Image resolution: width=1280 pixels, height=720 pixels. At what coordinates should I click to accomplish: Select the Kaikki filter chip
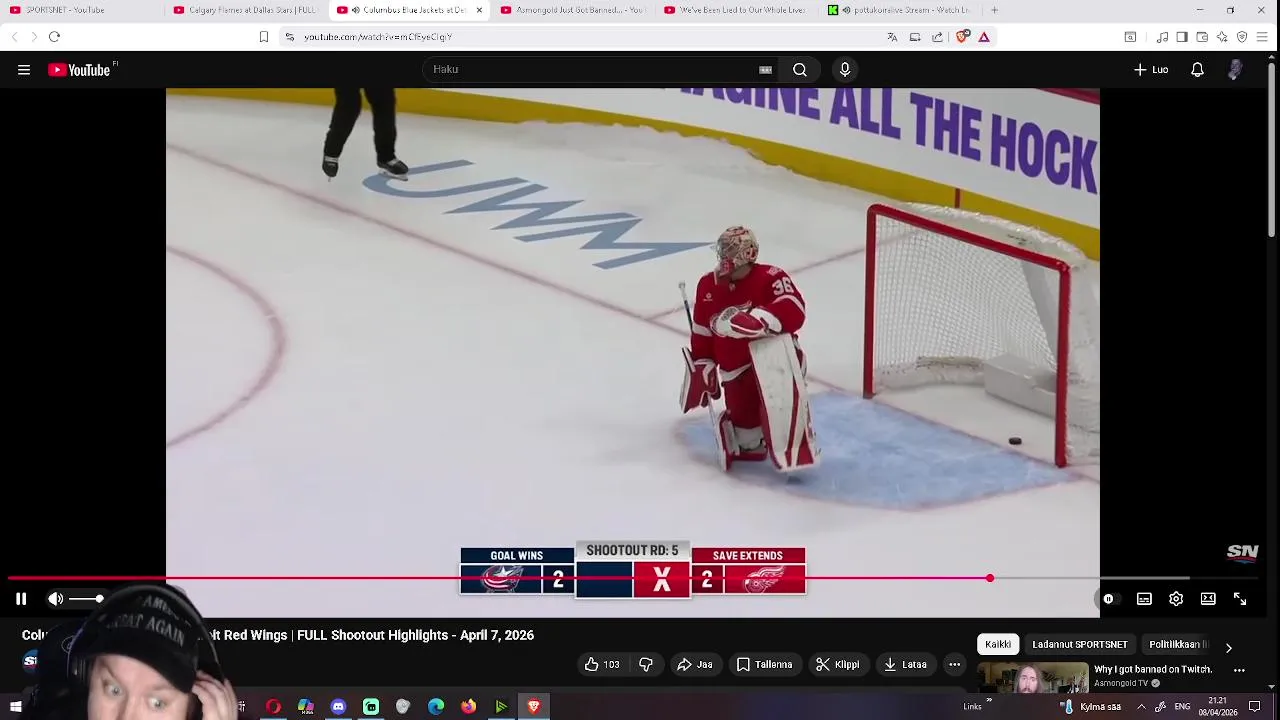pyautogui.click(x=998, y=645)
